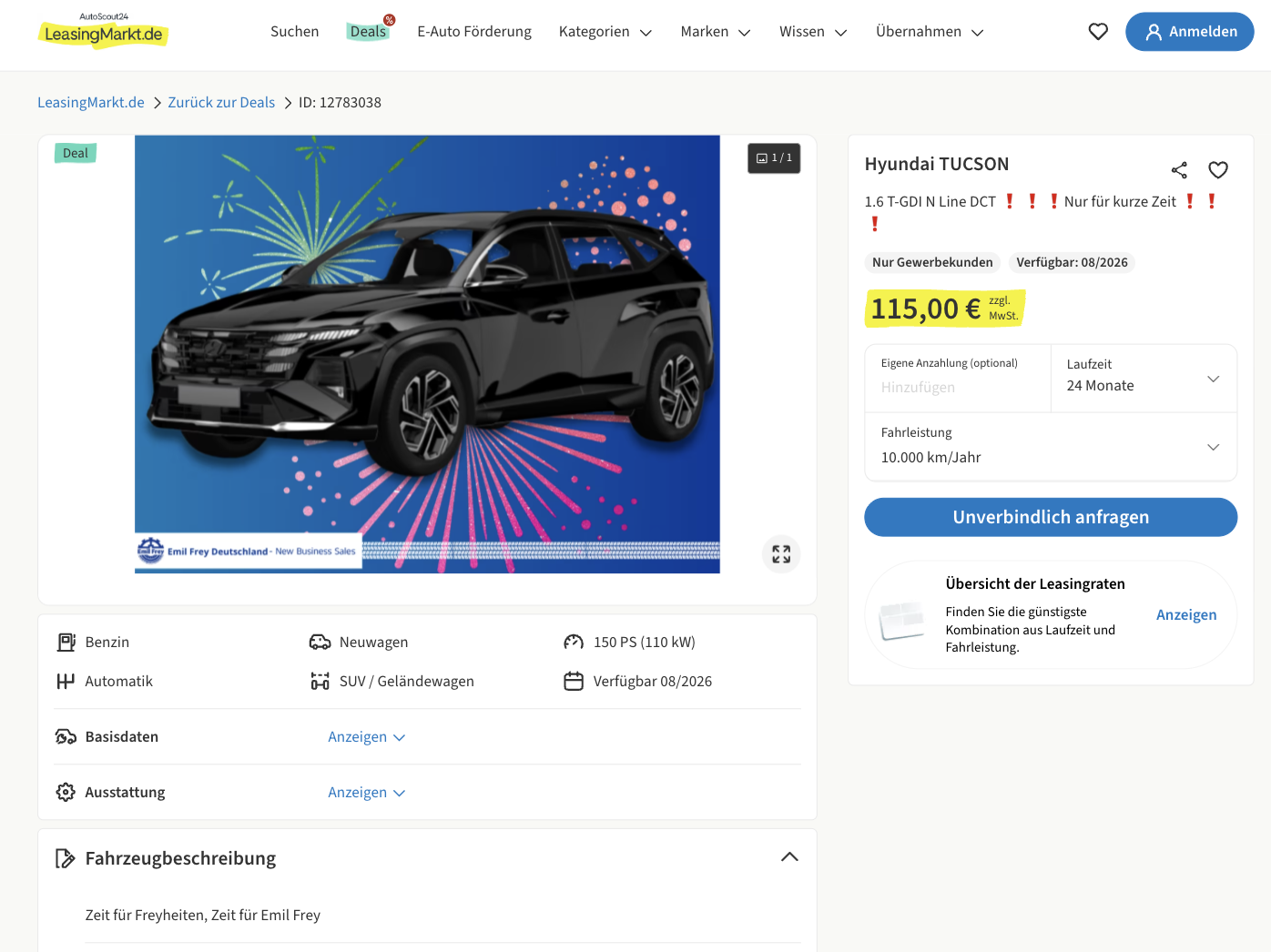
Task: Go back via Zurück zur Deals link
Action: click(x=221, y=103)
